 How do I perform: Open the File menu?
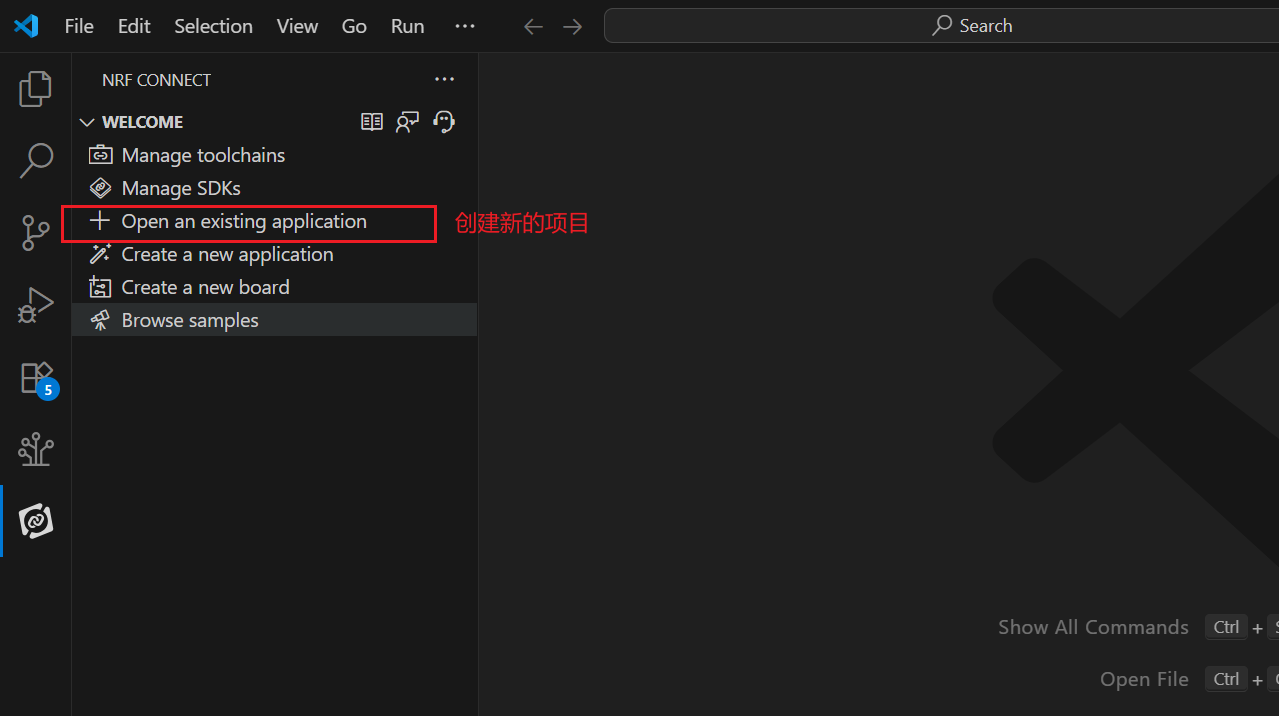(x=79, y=26)
